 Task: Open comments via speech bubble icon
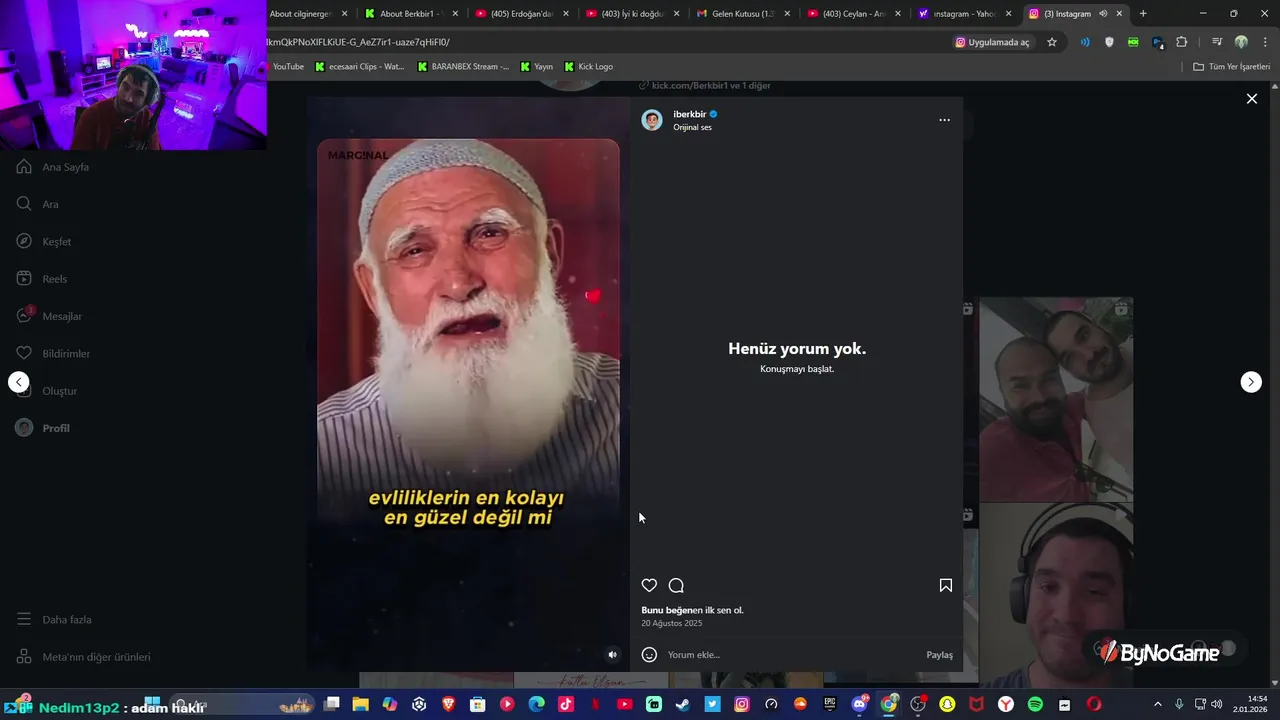tap(676, 585)
